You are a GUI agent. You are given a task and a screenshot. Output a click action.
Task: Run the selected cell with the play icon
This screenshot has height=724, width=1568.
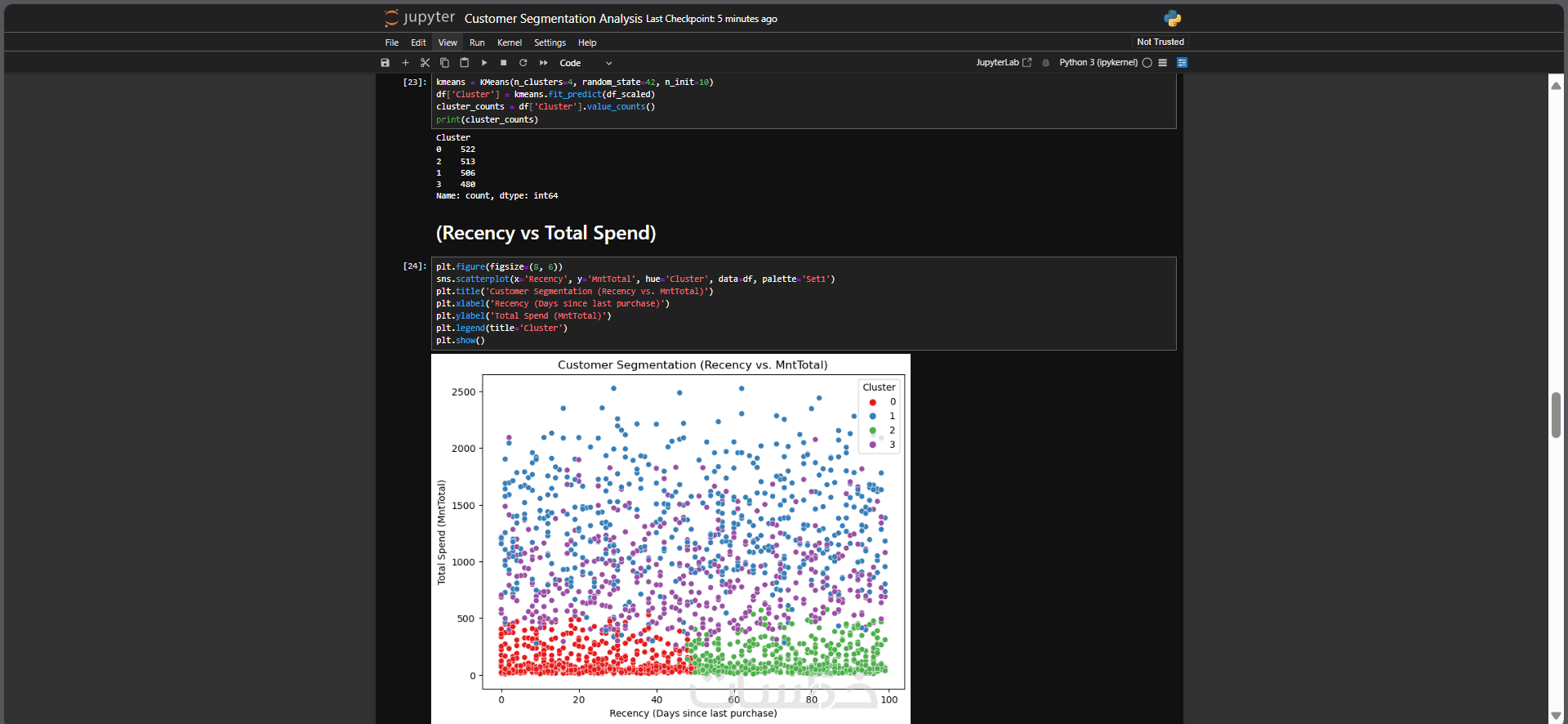click(484, 63)
